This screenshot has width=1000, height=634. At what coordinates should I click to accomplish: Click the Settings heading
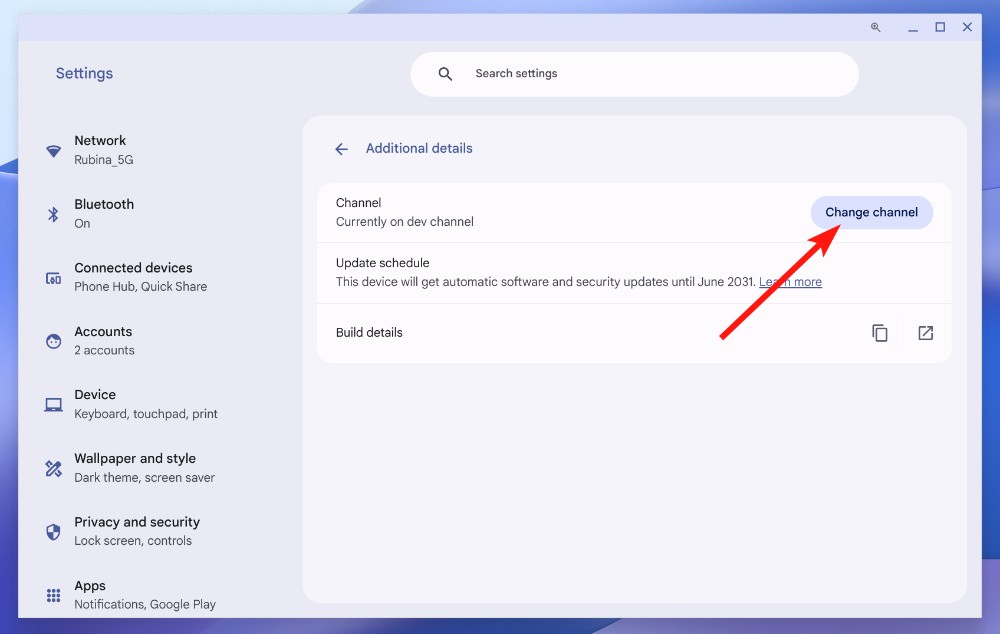[x=84, y=72]
